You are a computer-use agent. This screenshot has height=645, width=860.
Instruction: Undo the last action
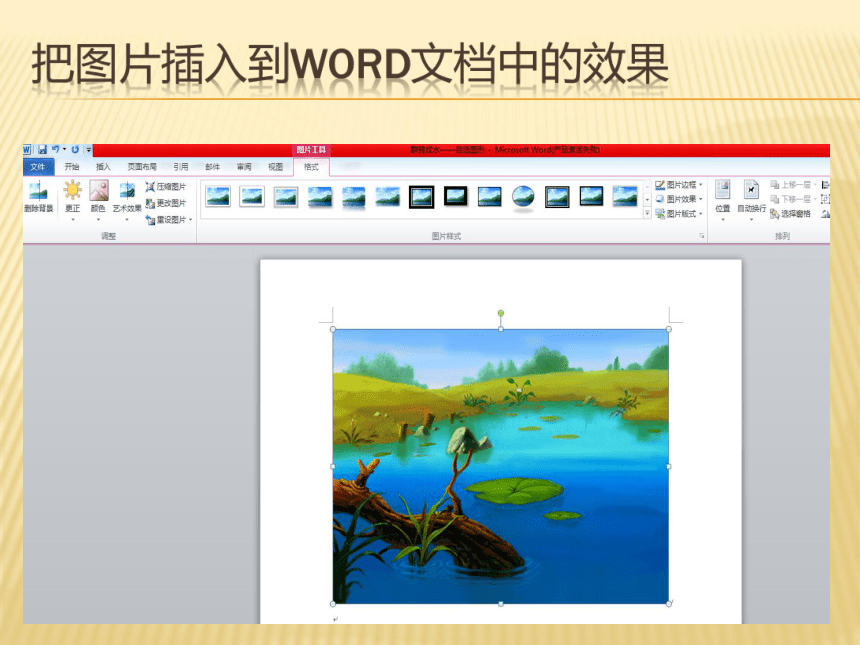click(55, 149)
